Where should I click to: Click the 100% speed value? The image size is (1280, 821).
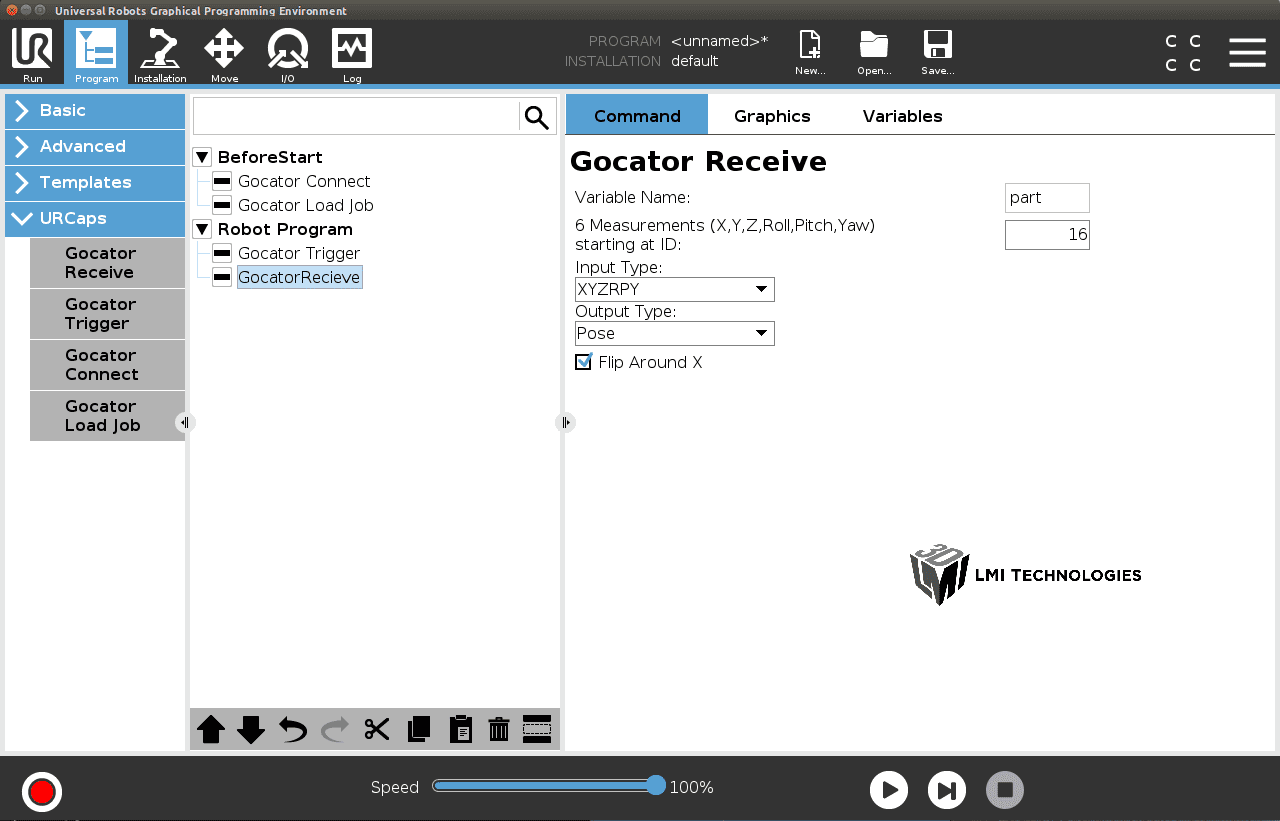tap(691, 787)
